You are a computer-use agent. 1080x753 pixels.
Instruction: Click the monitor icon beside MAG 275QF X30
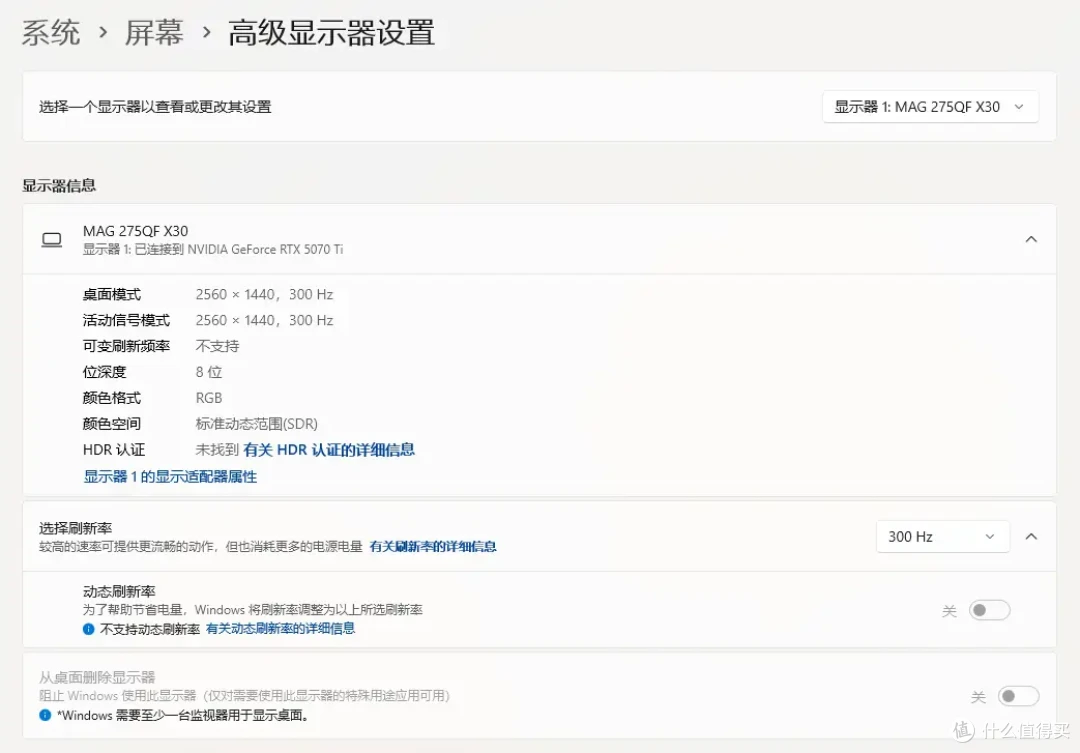click(x=52, y=240)
